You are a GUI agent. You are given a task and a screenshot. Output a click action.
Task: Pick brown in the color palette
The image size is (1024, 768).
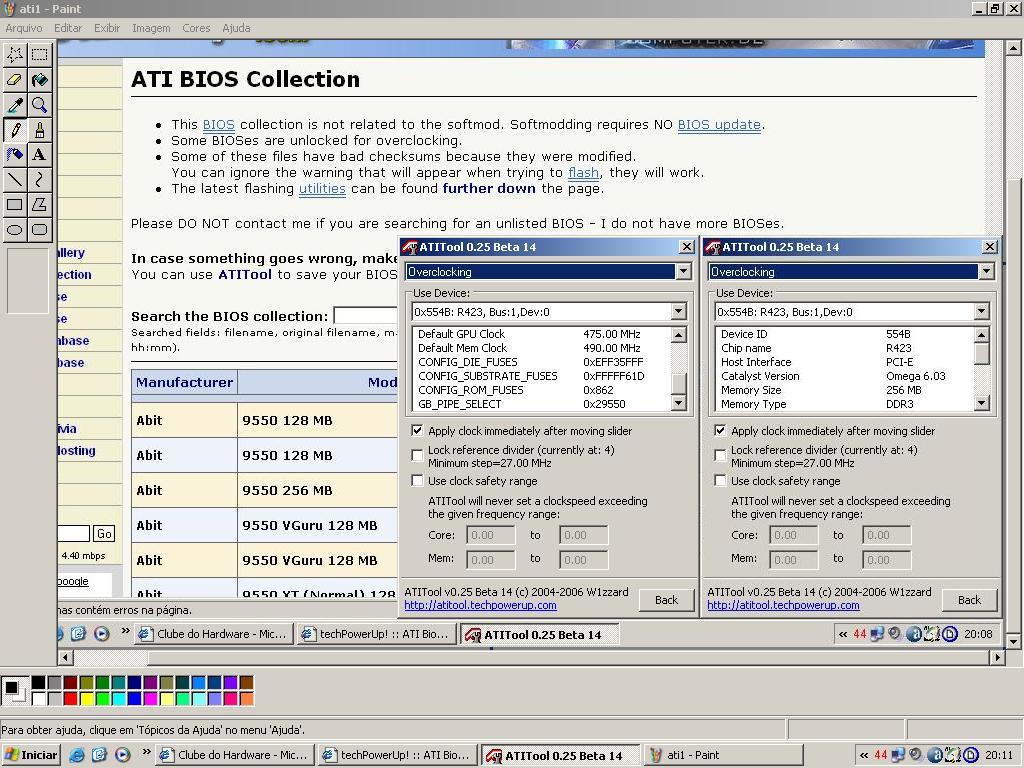(x=246, y=683)
